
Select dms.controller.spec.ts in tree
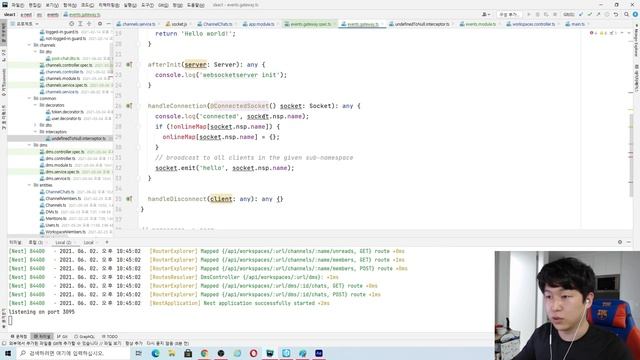pyautogui.click(x=62, y=152)
